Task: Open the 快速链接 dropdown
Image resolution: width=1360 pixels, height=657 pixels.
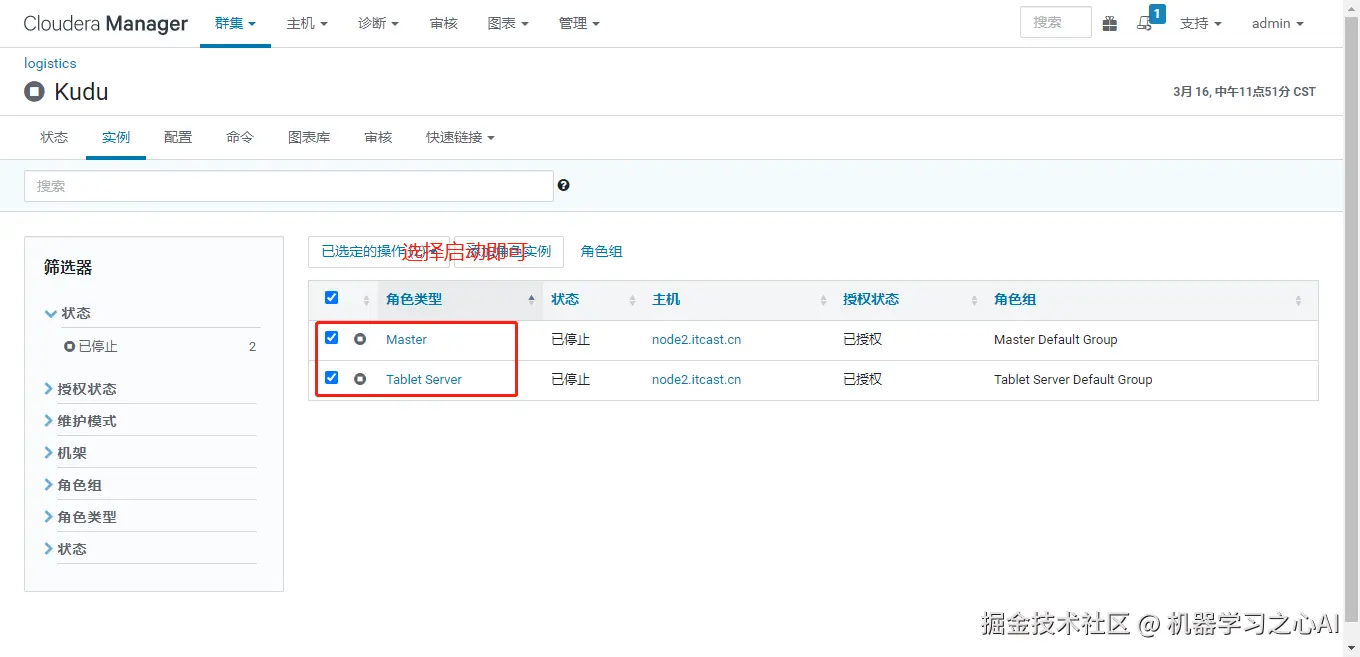Action: pos(459,137)
